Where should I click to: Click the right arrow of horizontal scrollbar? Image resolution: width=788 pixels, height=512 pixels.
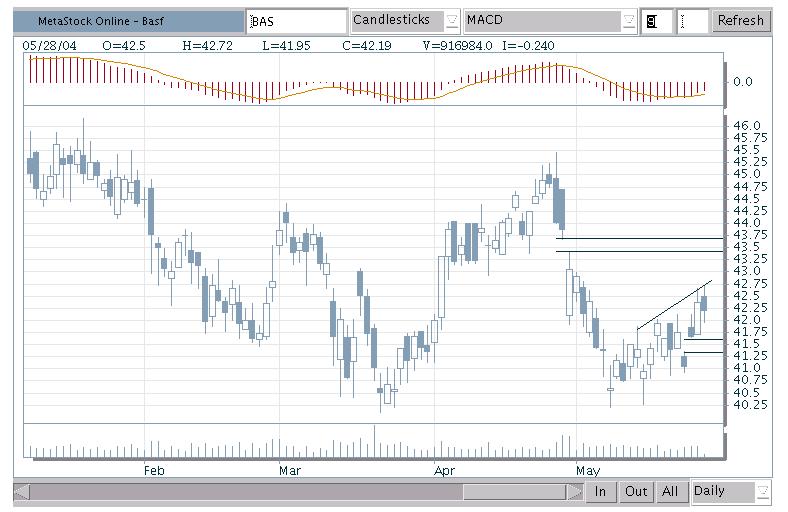click(574, 491)
